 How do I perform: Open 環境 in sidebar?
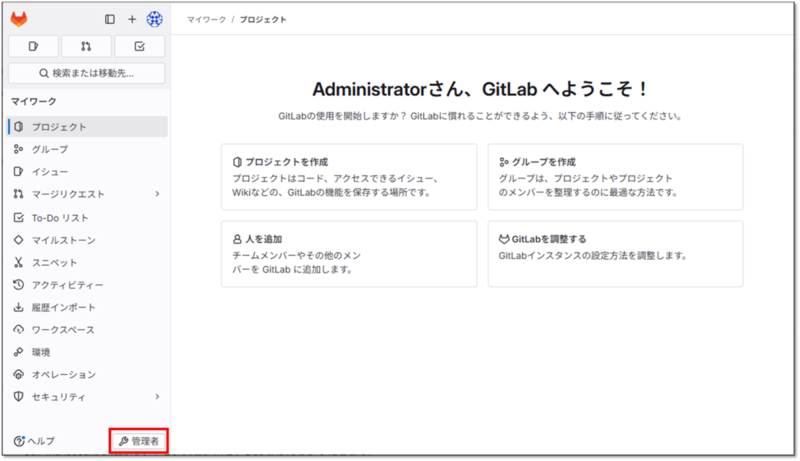point(88,352)
